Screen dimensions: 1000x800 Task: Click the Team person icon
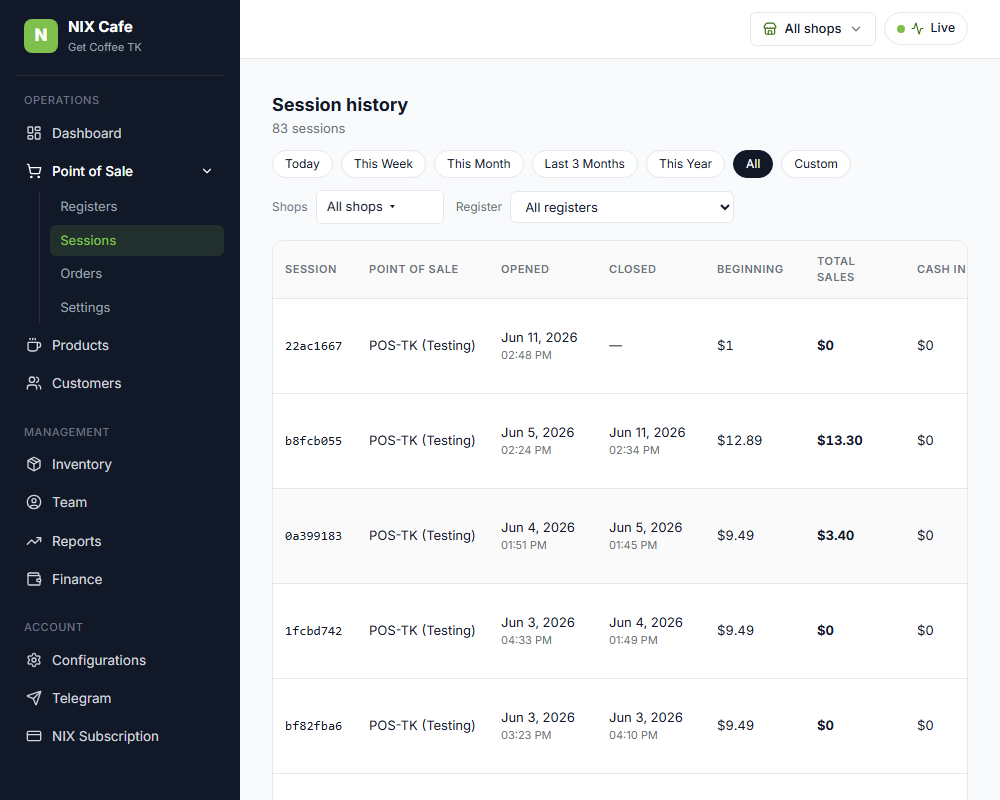pos(34,503)
